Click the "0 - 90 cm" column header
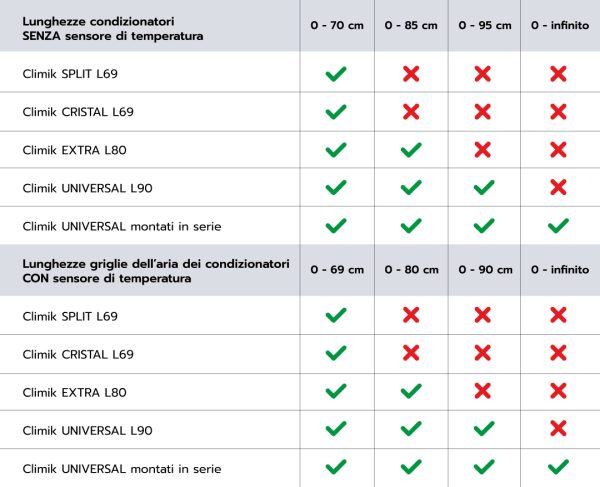600x487 pixels. [x=484, y=270]
